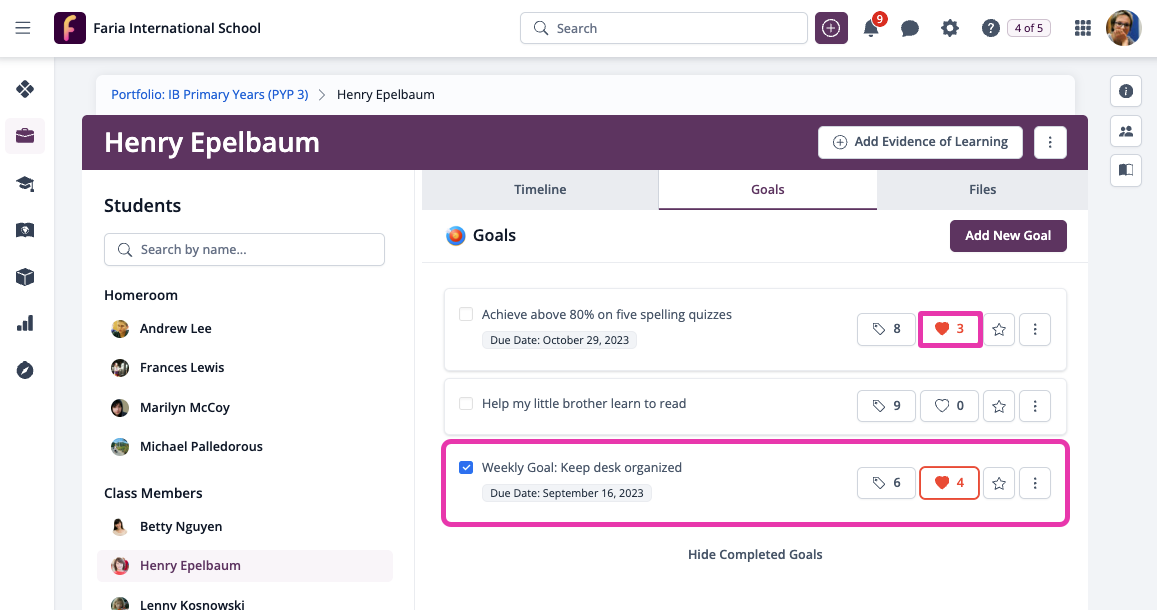1157x610 pixels.
Task: Switch to the Files tab
Action: tap(982, 190)
